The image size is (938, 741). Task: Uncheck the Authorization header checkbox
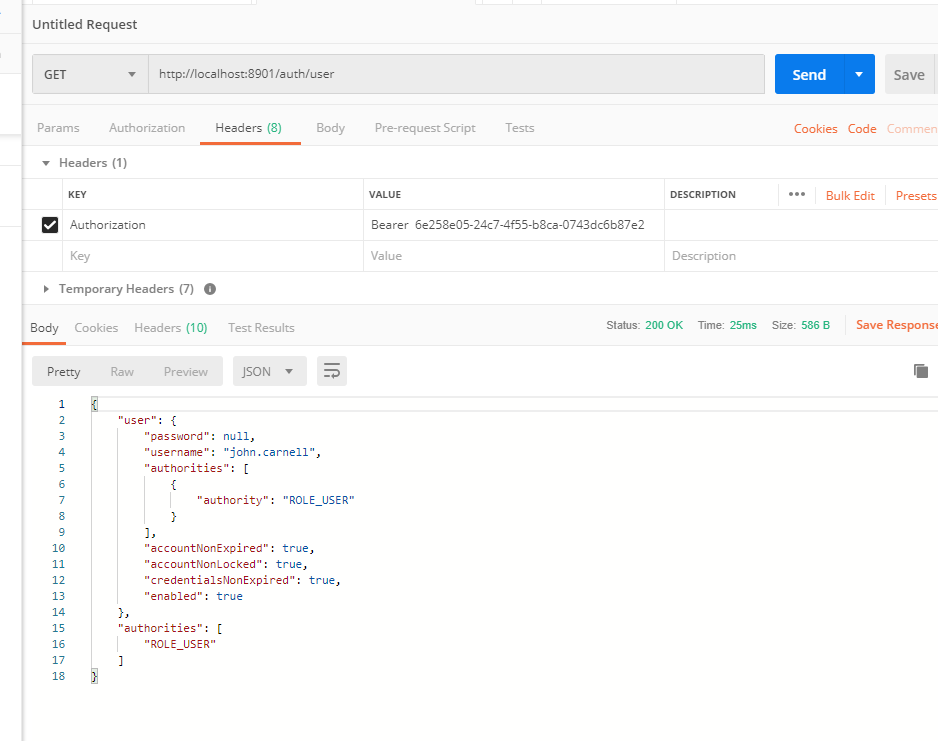pos(50,225)
